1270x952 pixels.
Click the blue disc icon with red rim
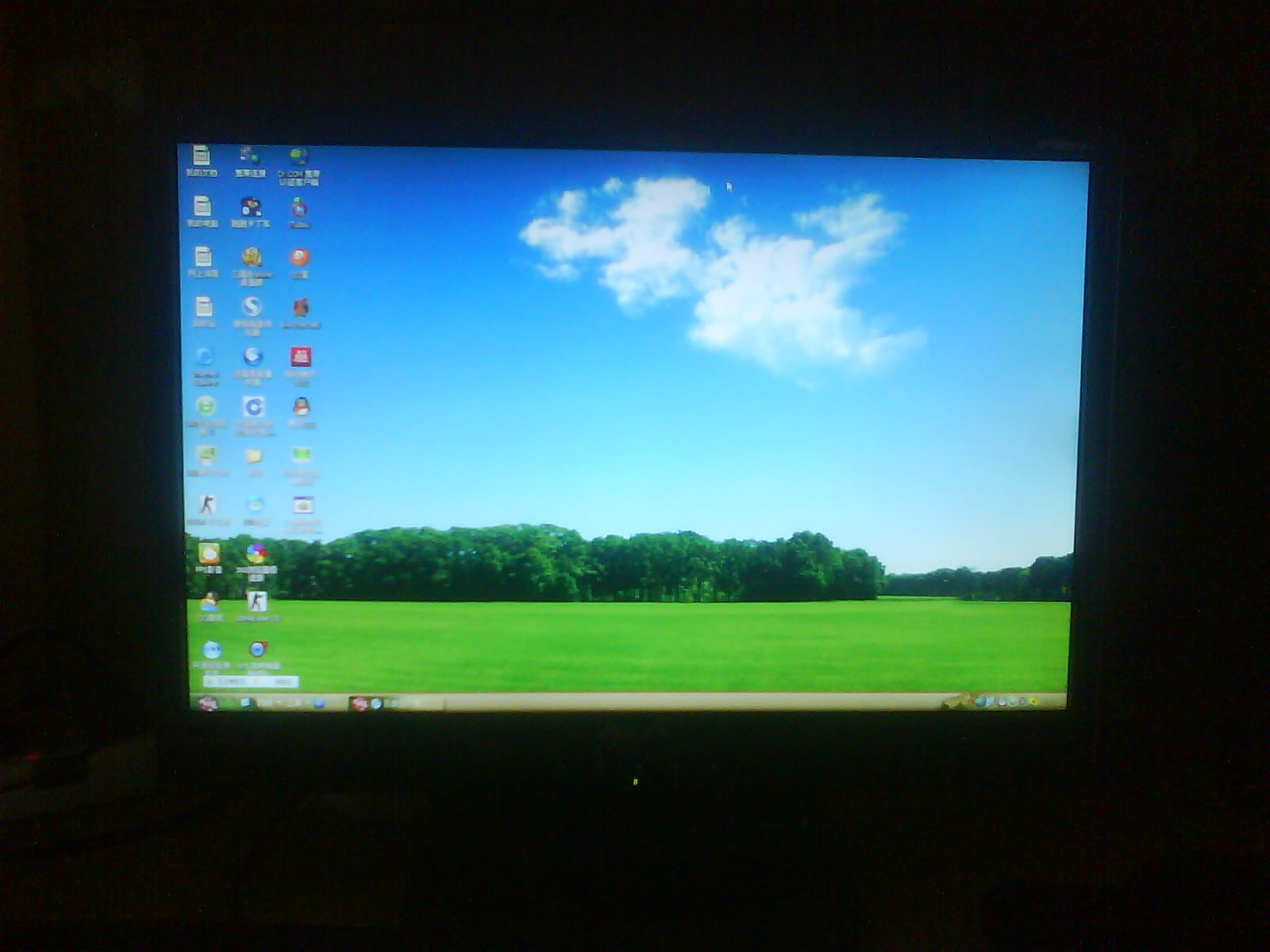coord(258,651)
